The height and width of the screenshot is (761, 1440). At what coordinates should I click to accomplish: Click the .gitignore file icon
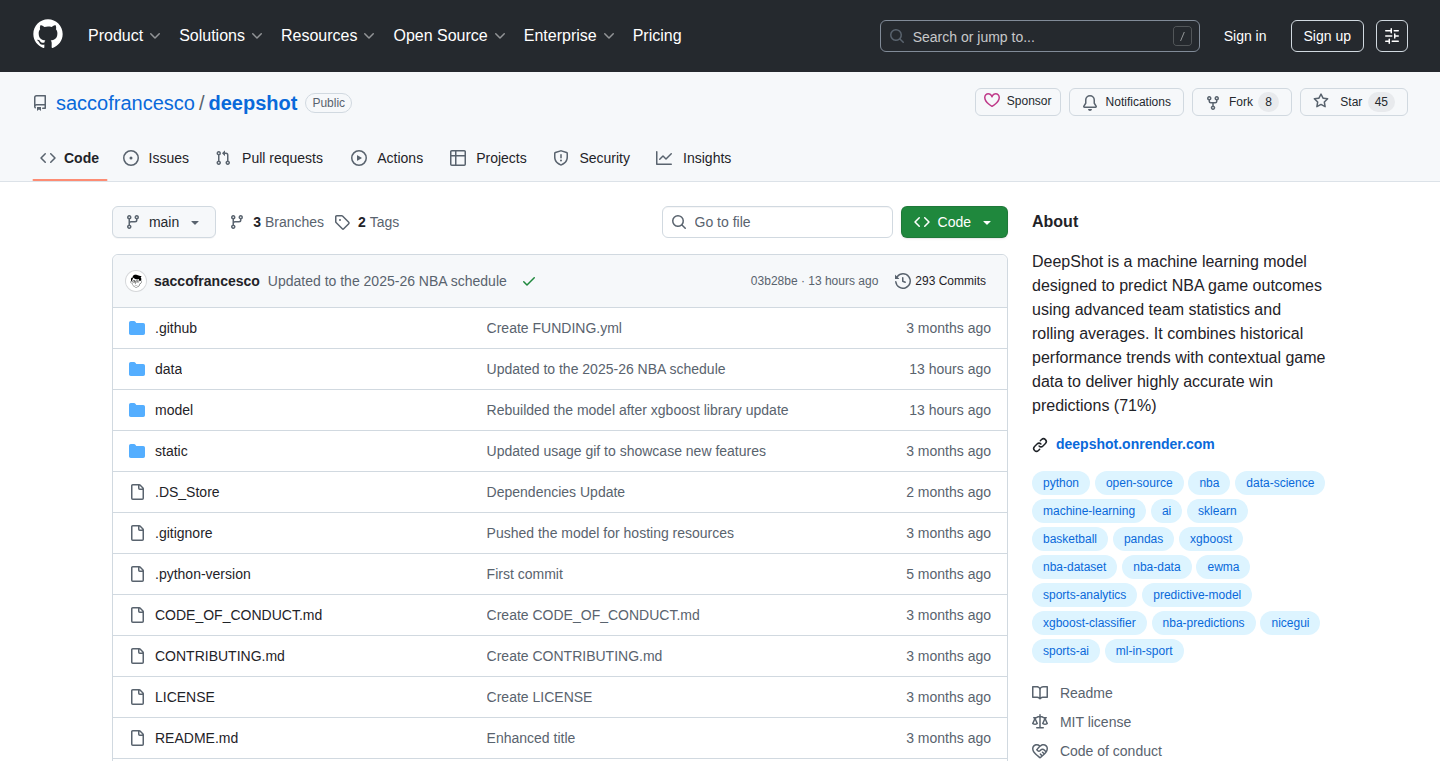tap(137, 533)
